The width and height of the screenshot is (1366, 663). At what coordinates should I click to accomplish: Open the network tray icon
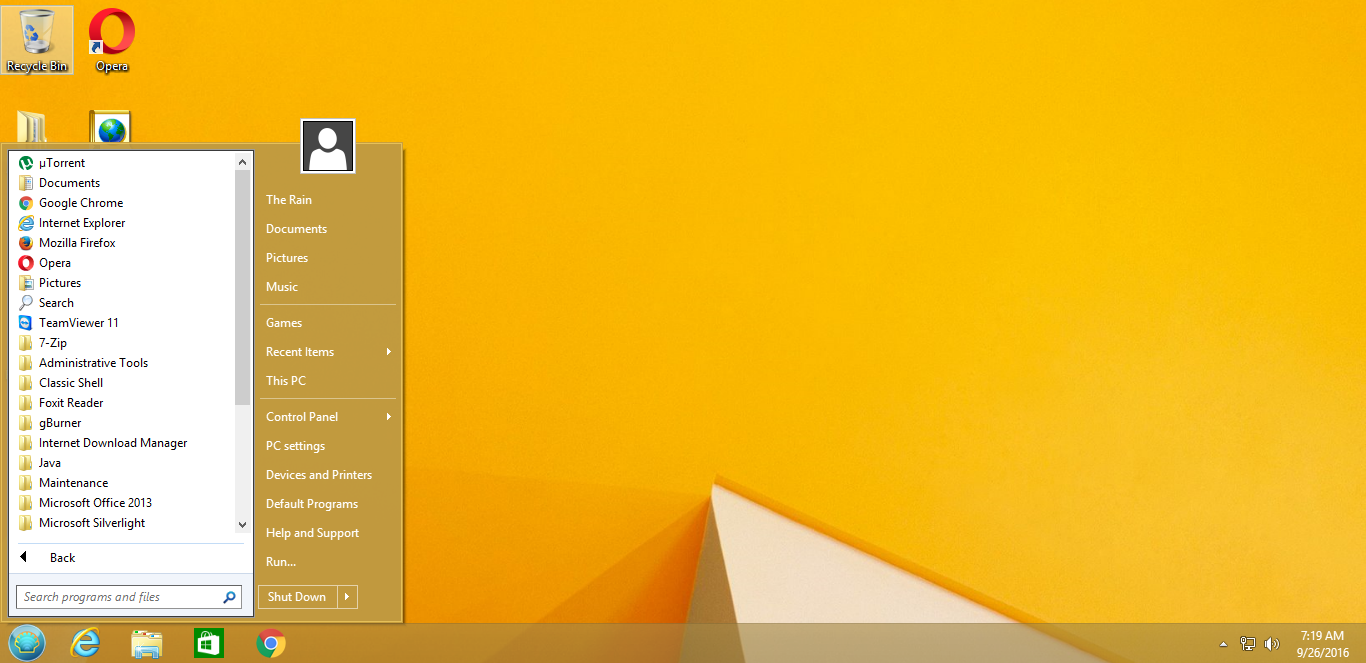coord(1247,644)
